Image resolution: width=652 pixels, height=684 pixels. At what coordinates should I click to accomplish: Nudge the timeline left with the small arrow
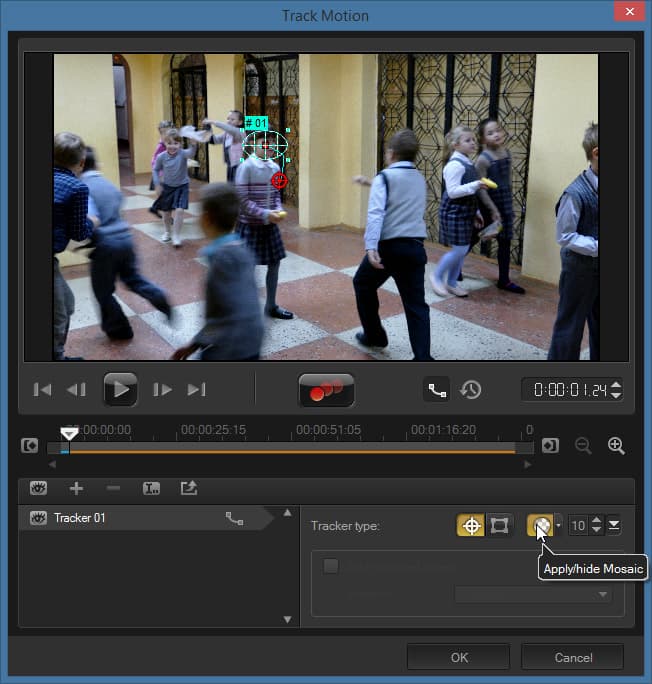pos(52,465)
